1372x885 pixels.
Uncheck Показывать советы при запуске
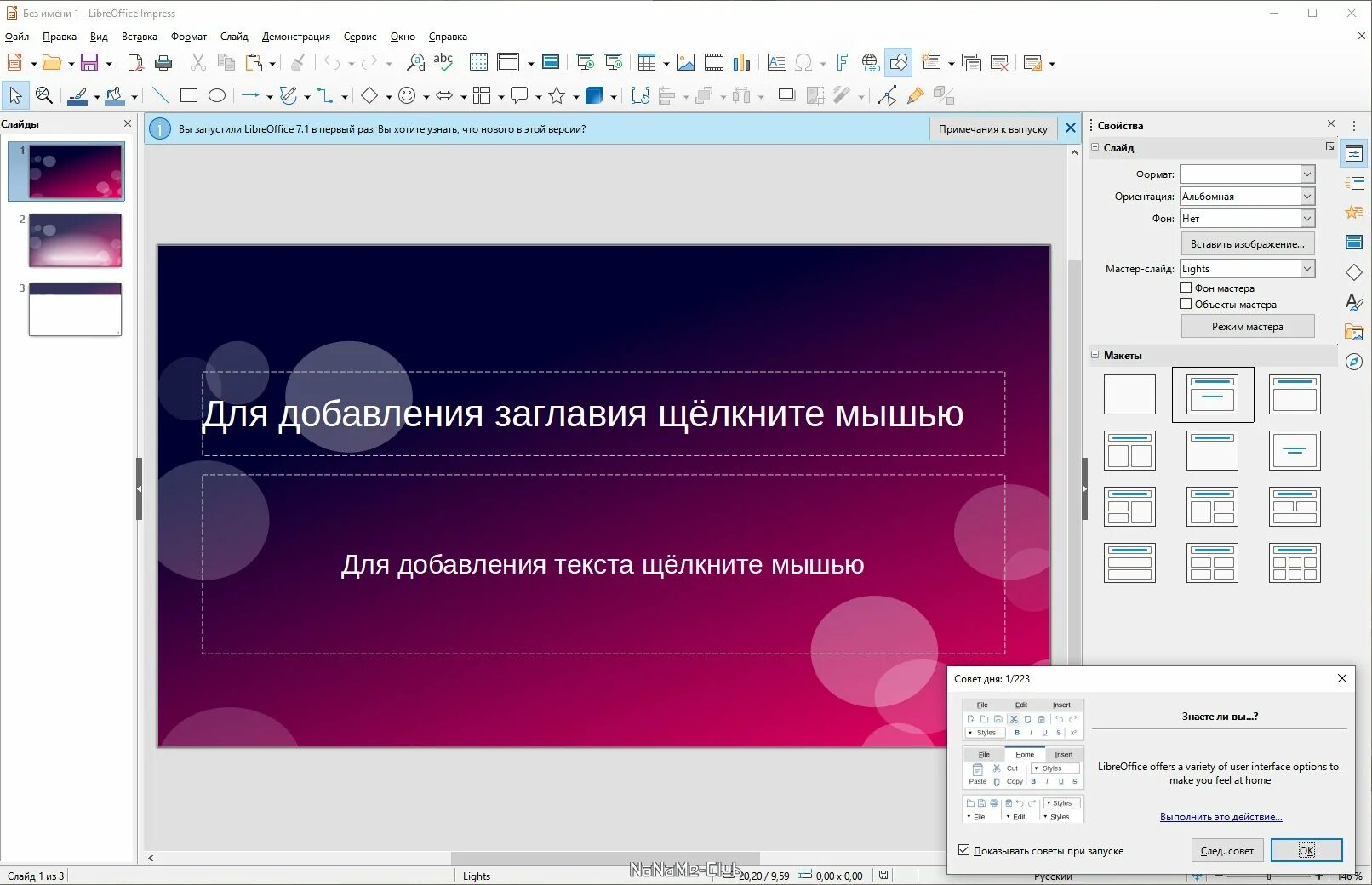(x=963, y=850)
